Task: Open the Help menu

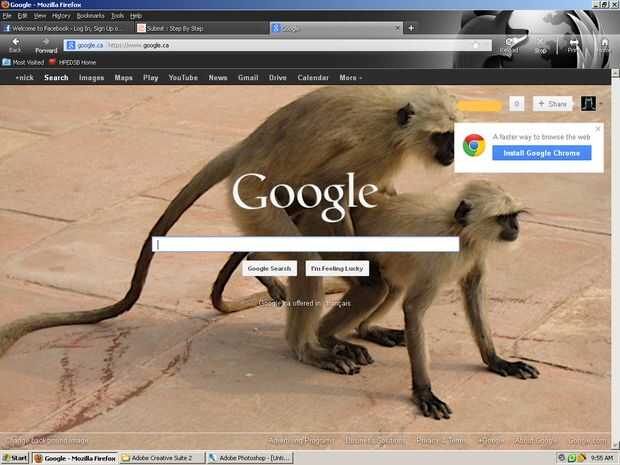Action: tap(136, 16)
